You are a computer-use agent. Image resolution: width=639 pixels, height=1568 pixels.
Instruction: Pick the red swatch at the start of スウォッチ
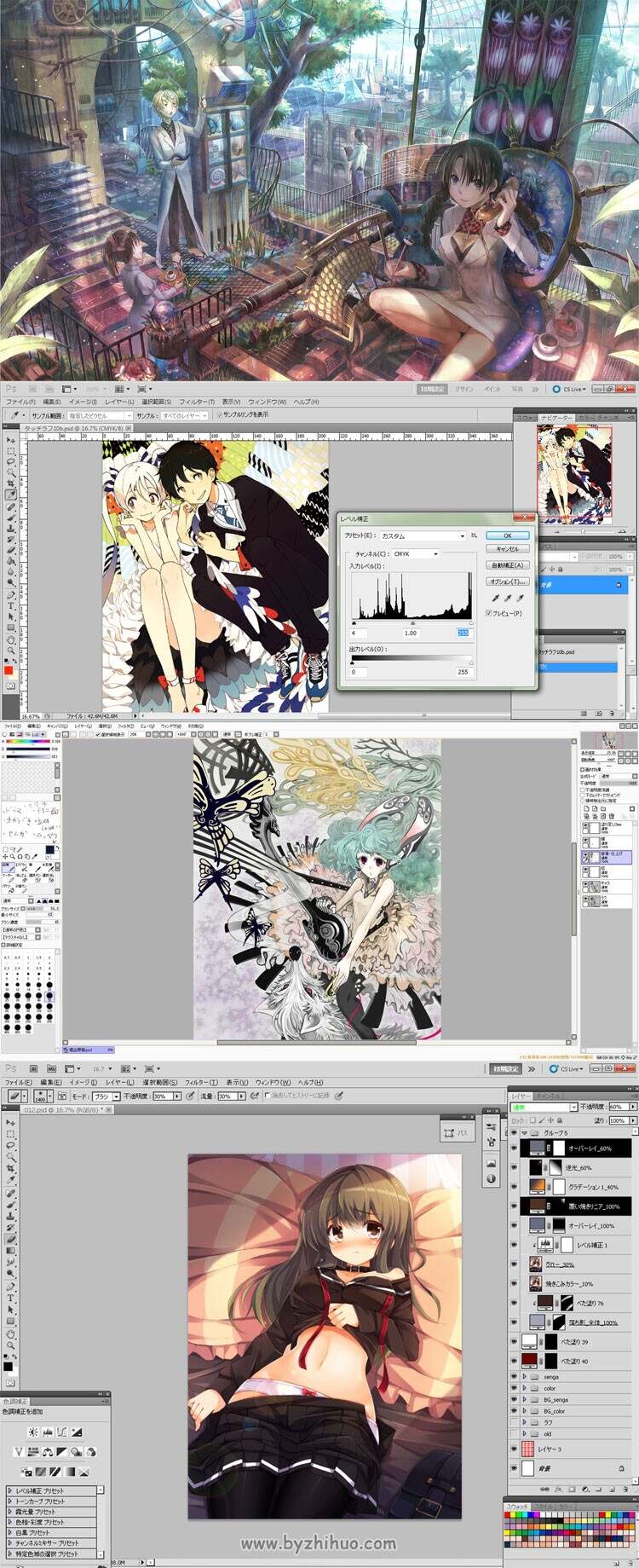point(509,1515)
